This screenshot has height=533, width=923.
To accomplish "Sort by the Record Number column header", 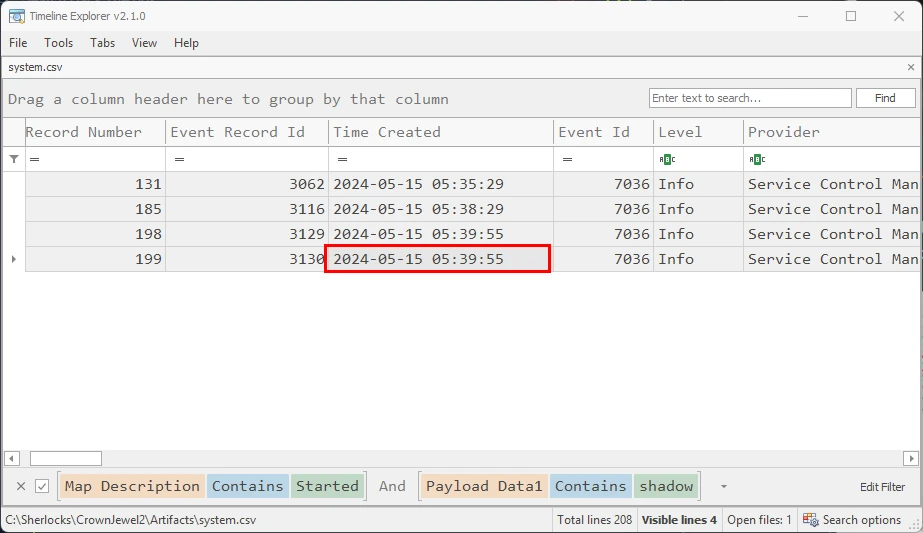I will click(95, 132).
